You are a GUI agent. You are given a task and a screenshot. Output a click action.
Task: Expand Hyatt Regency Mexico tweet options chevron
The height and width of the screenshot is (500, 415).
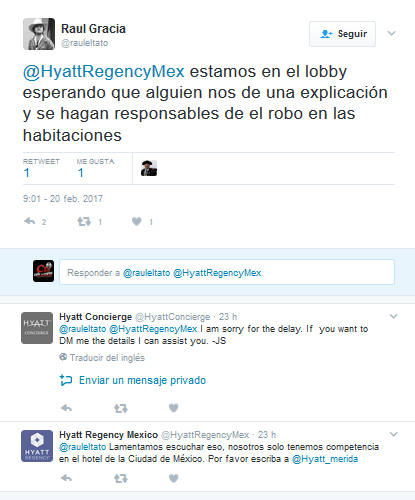pyautogui.click(x=394, y=434)
